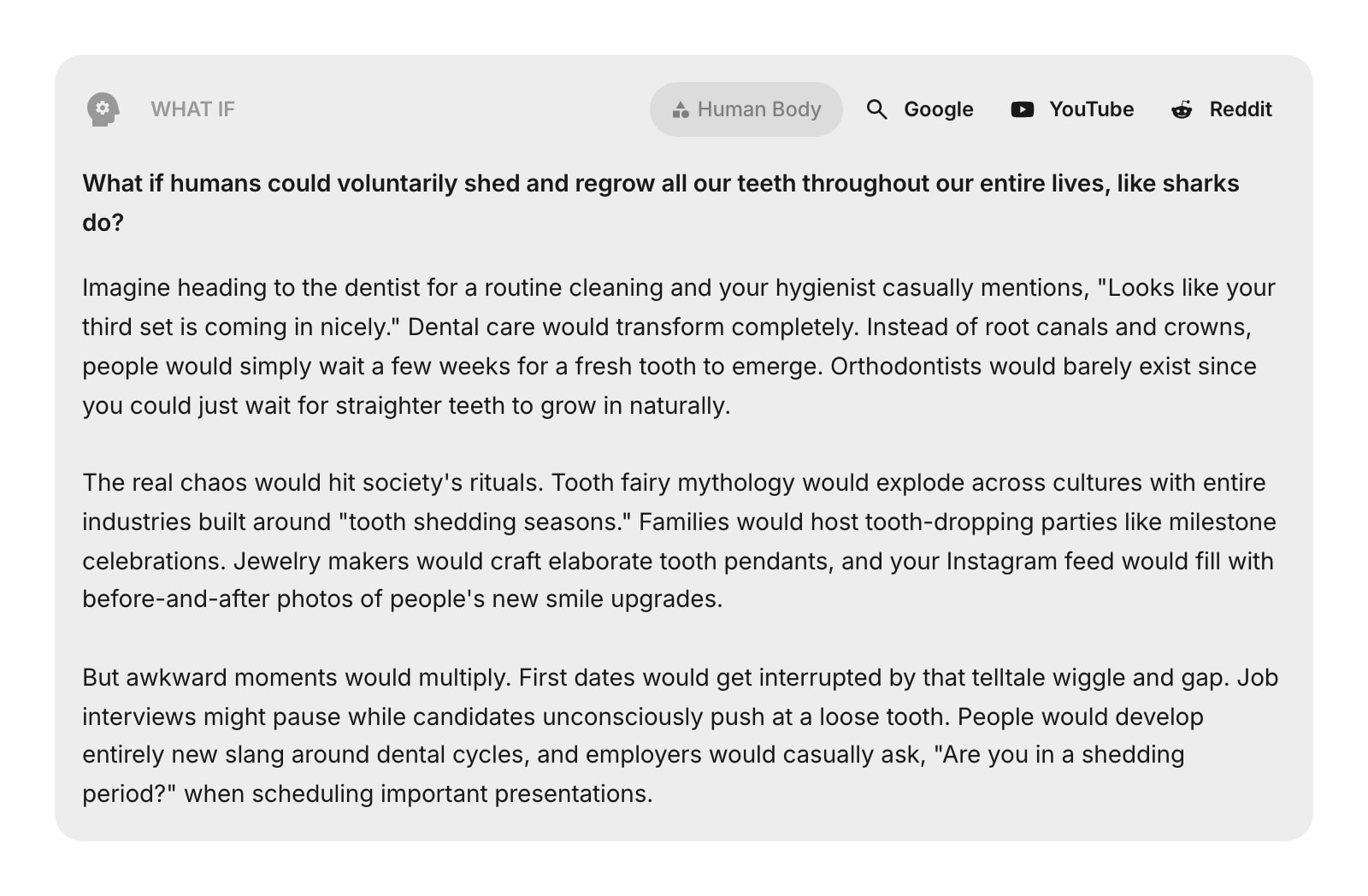The image size is (1368, 896).
Task: Click the Google magnifying glass icon
Action: [x=876, y=109]
